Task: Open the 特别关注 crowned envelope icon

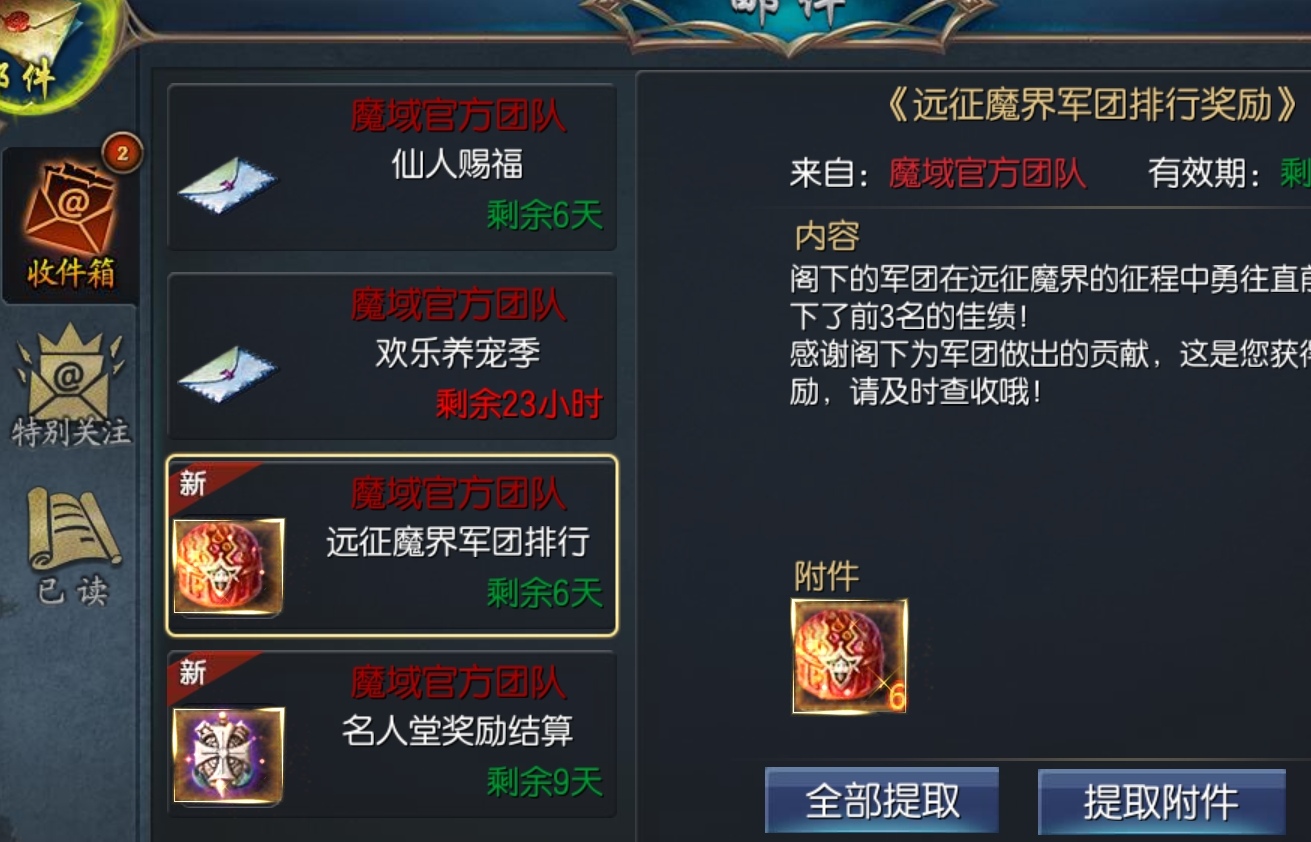Action: 70,385
